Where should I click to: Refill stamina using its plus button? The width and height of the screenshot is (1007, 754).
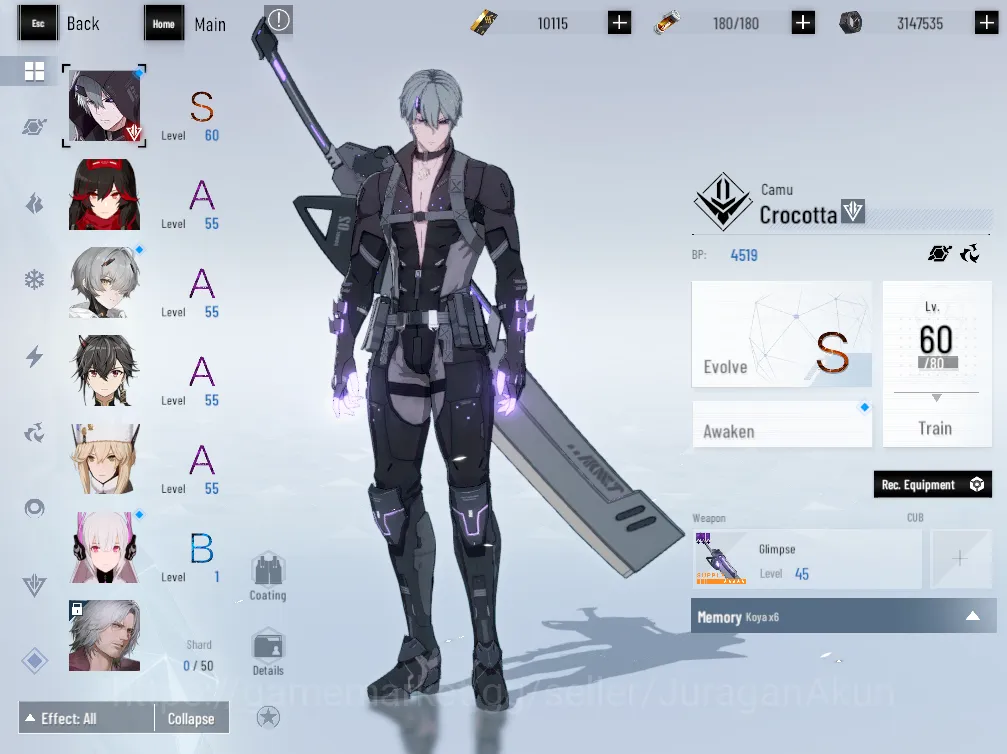[803, 23]
